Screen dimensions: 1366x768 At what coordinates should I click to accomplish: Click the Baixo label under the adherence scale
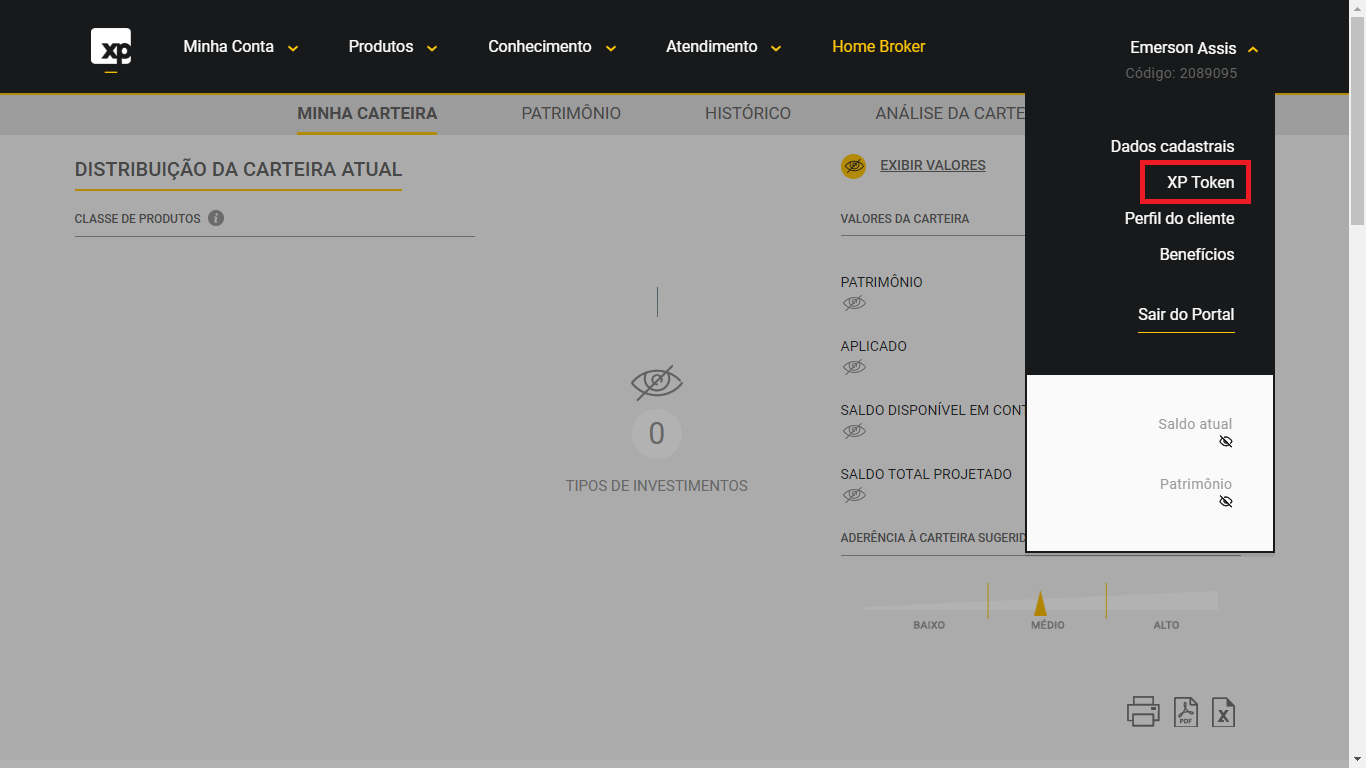coord(929,625)
